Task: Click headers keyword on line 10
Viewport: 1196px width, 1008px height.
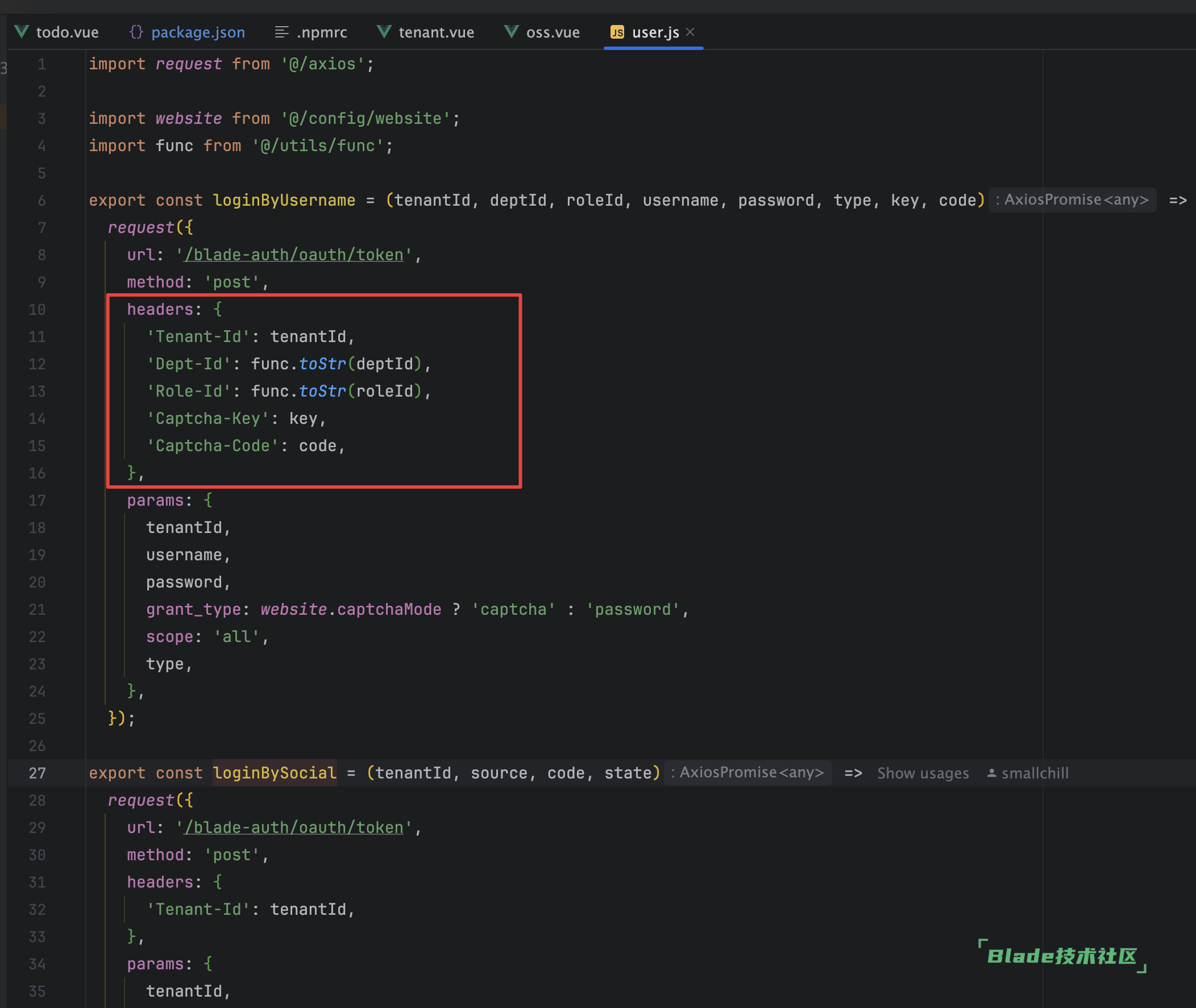Action: (x=160, y=310)
